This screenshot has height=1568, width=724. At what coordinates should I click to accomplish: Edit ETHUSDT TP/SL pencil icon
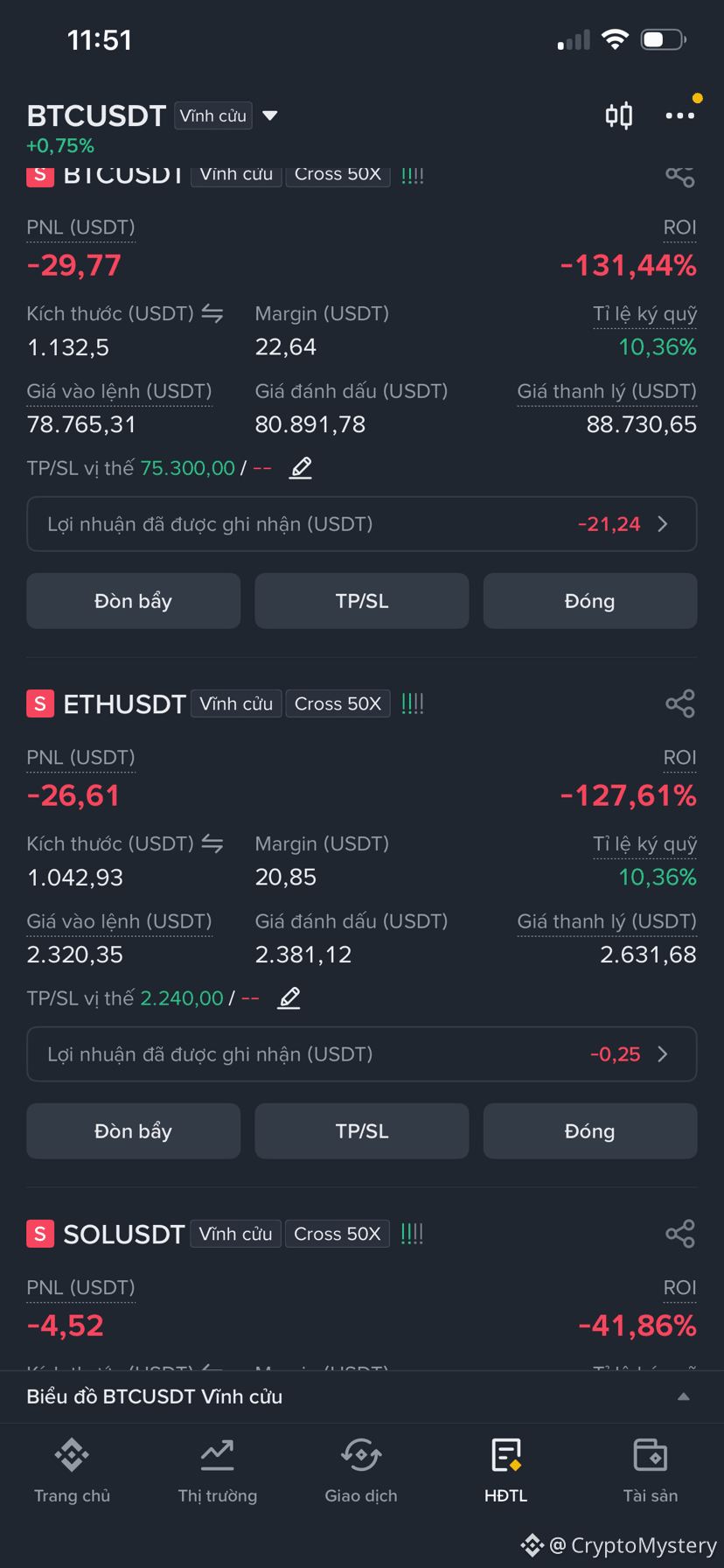coord(289,998)
